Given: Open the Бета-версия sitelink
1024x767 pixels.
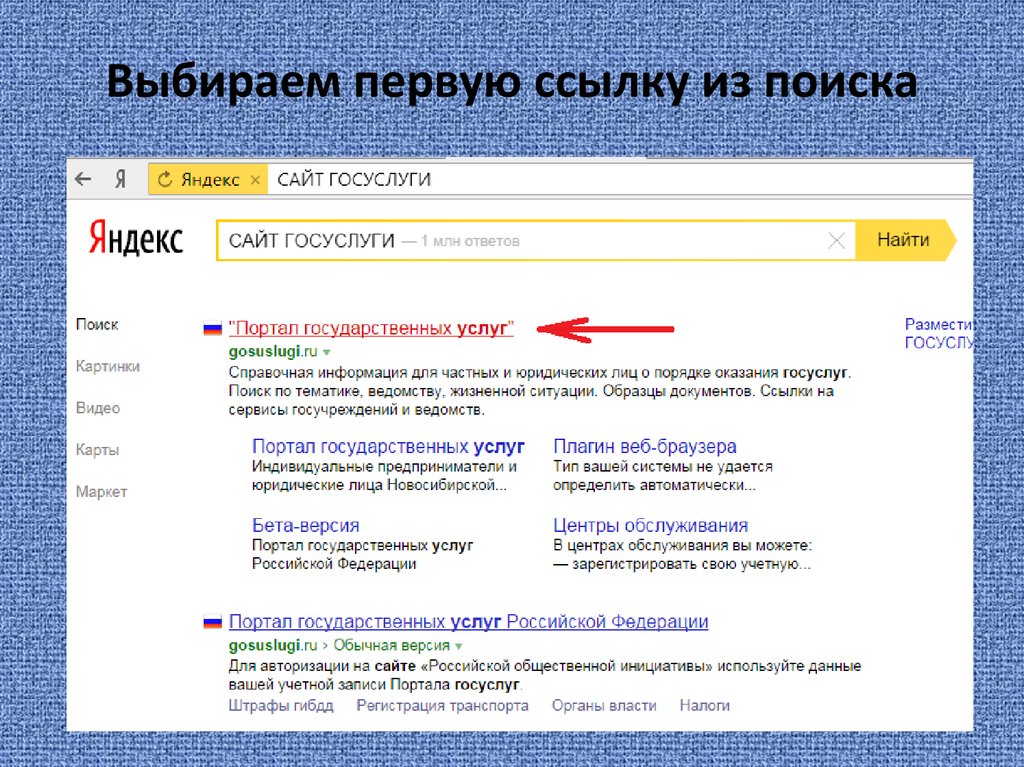Looking at the screenshot, I should 305,525.
